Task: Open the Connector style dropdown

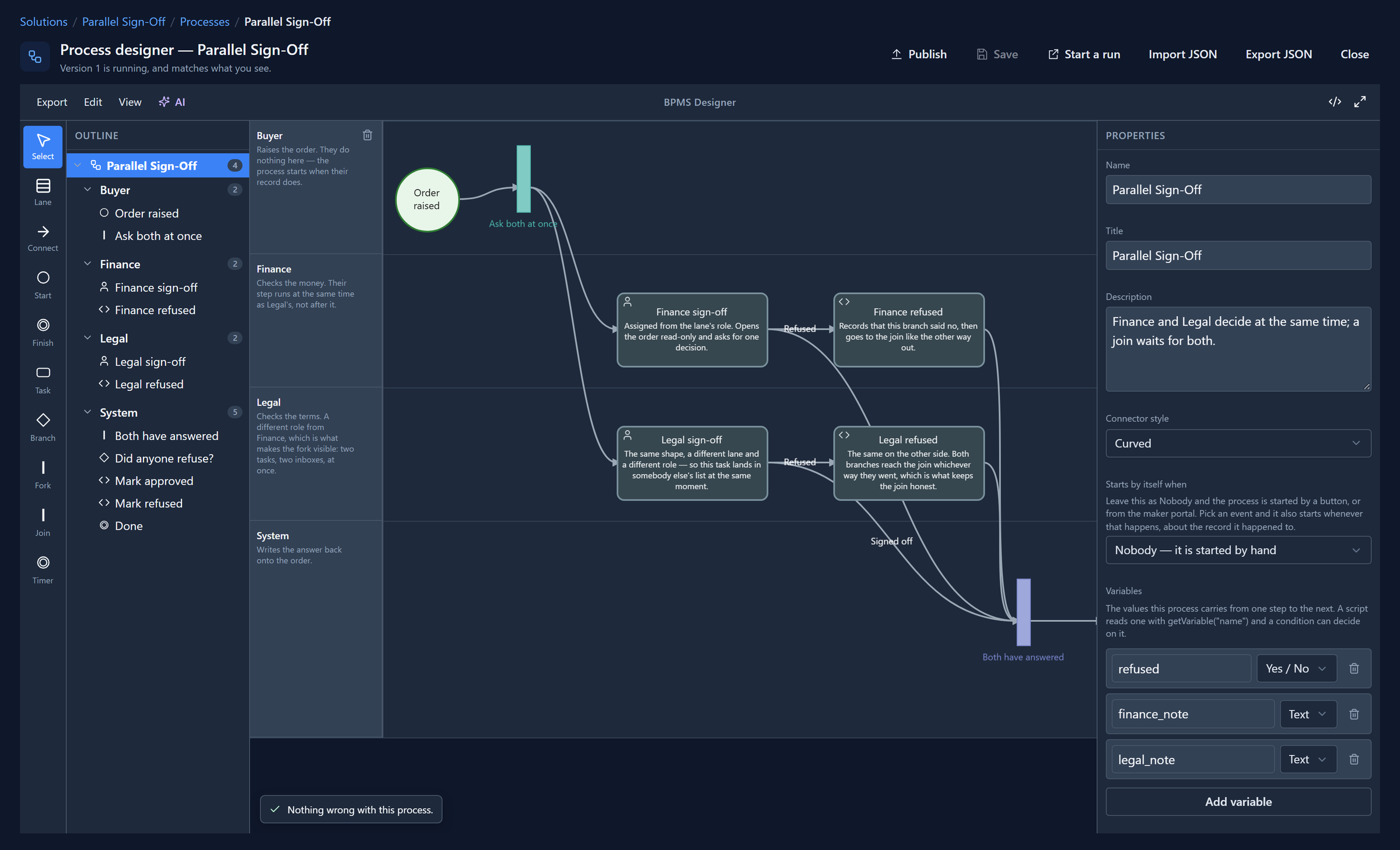Action: 1238,443
